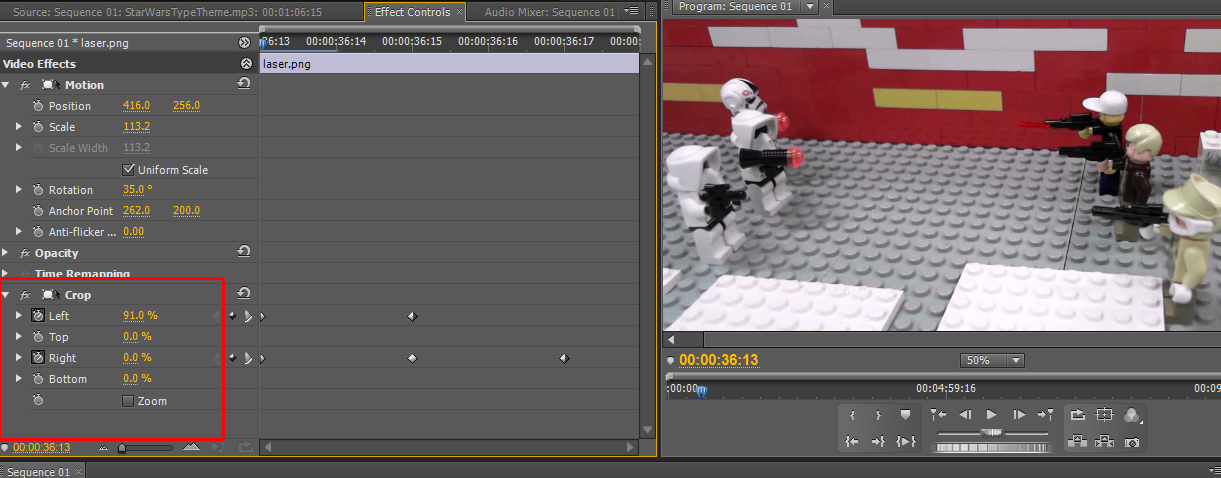Expand the Rotation property
The height and width of the screenshot is (478, 1221).
(19, 190)
